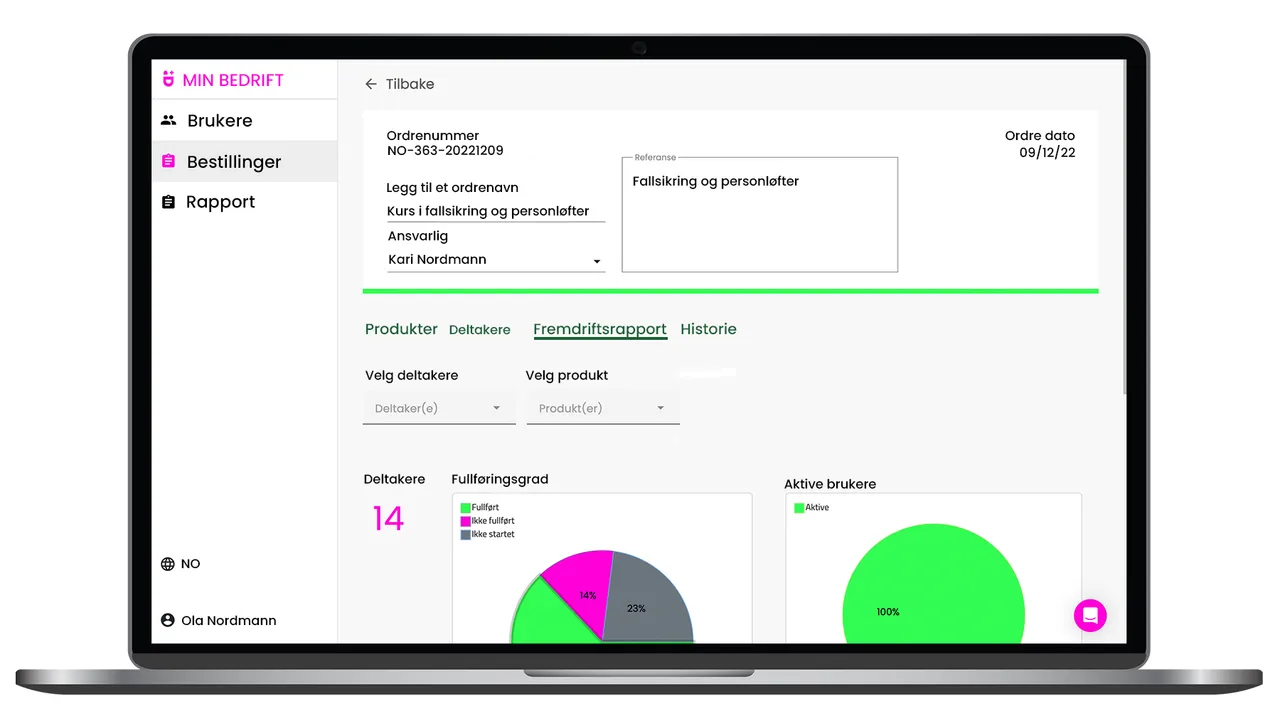Expand the Produkt(er) dropdown

click(x=603, y=408)
